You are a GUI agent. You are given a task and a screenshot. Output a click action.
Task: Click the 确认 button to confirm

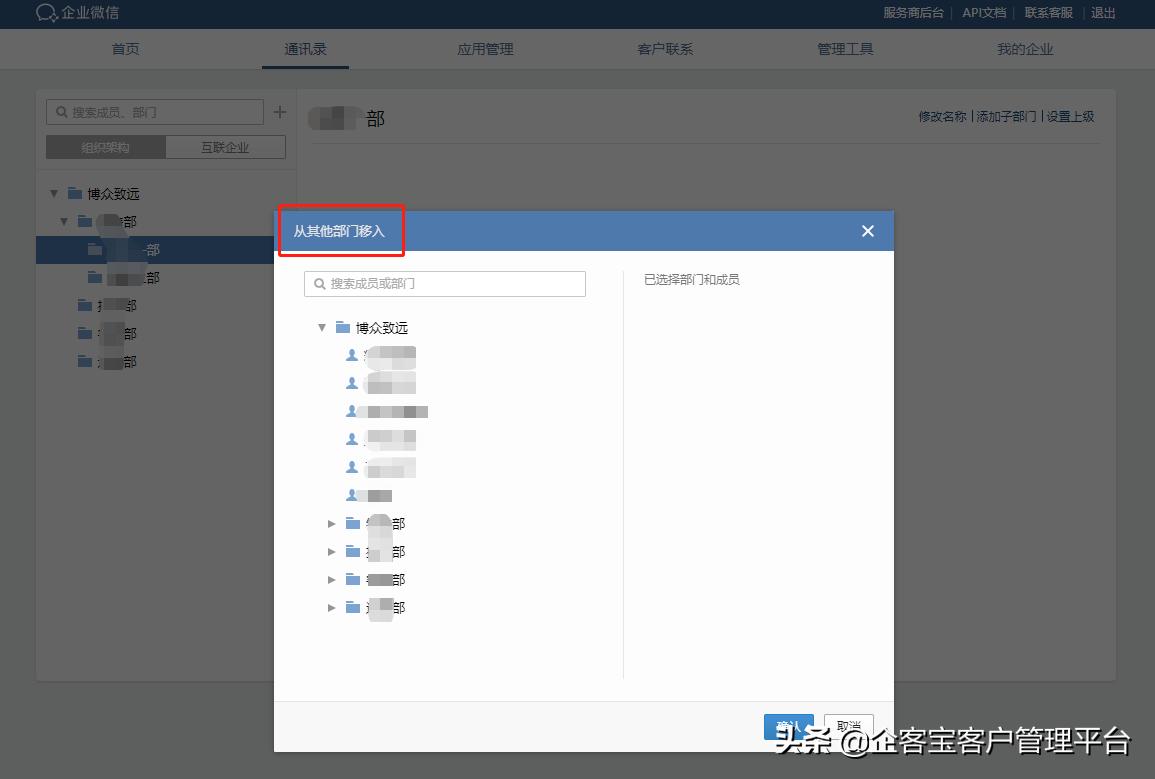point(788,727)
